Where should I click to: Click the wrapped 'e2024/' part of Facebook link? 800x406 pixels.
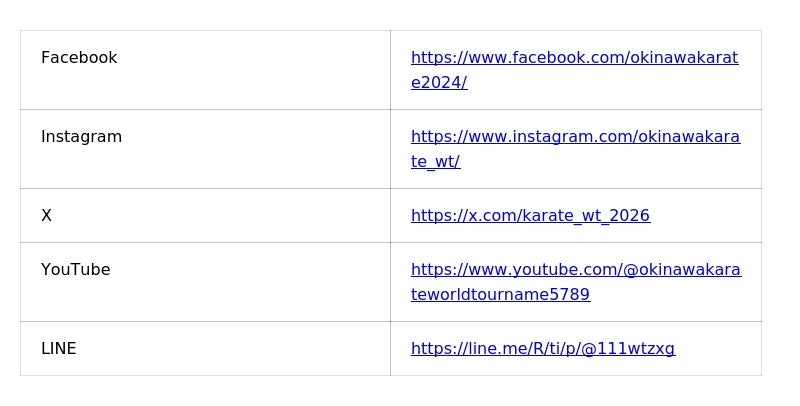[x=439, y=83]
